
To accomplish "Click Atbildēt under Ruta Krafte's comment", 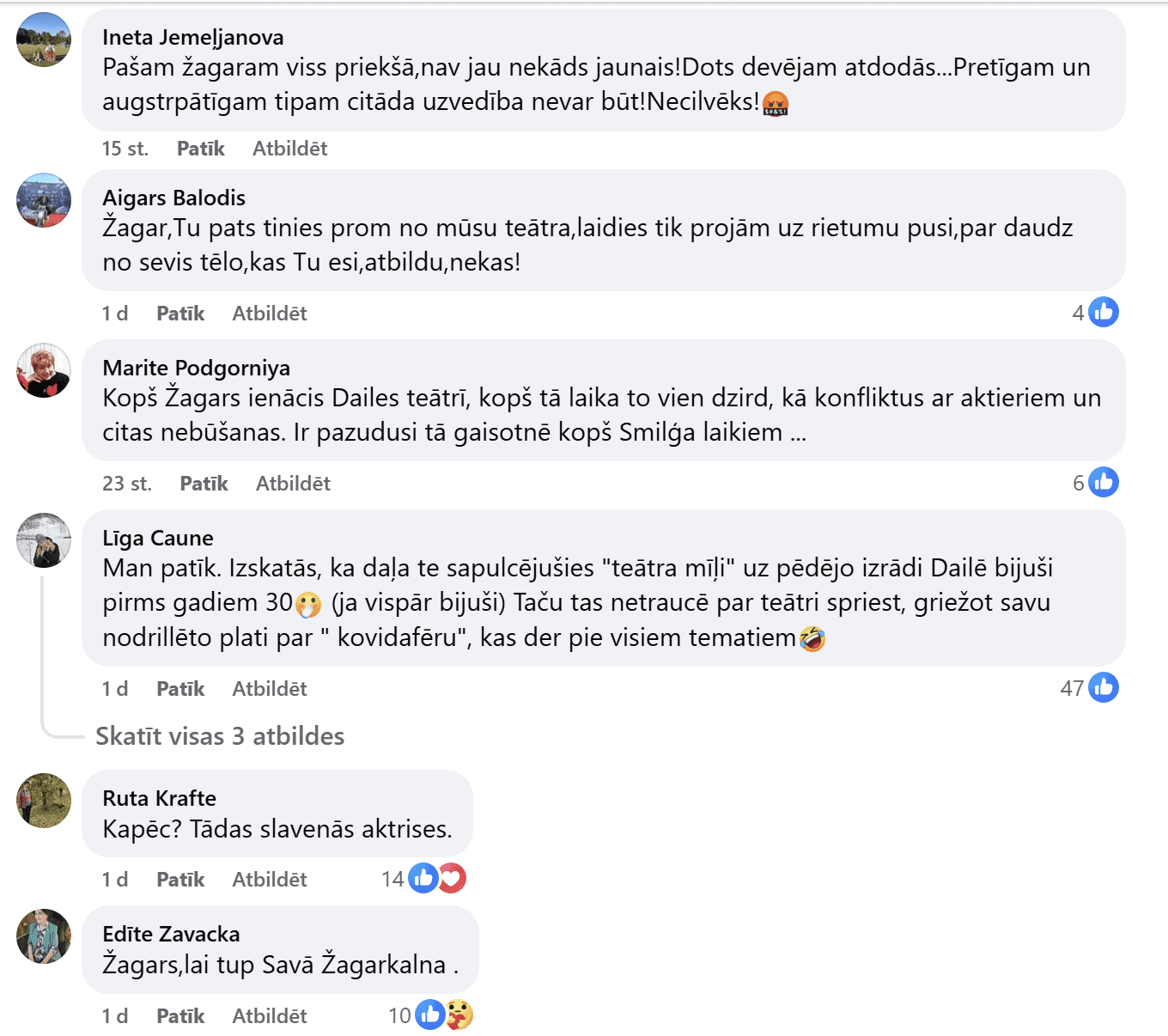I will point(270,880).
